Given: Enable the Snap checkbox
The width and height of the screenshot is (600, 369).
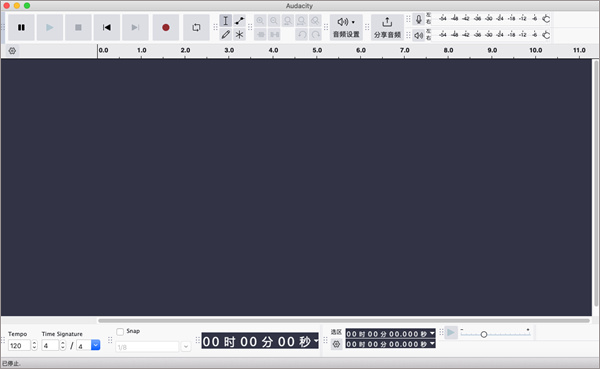Looking at the screenshot, I should (120, 331).
